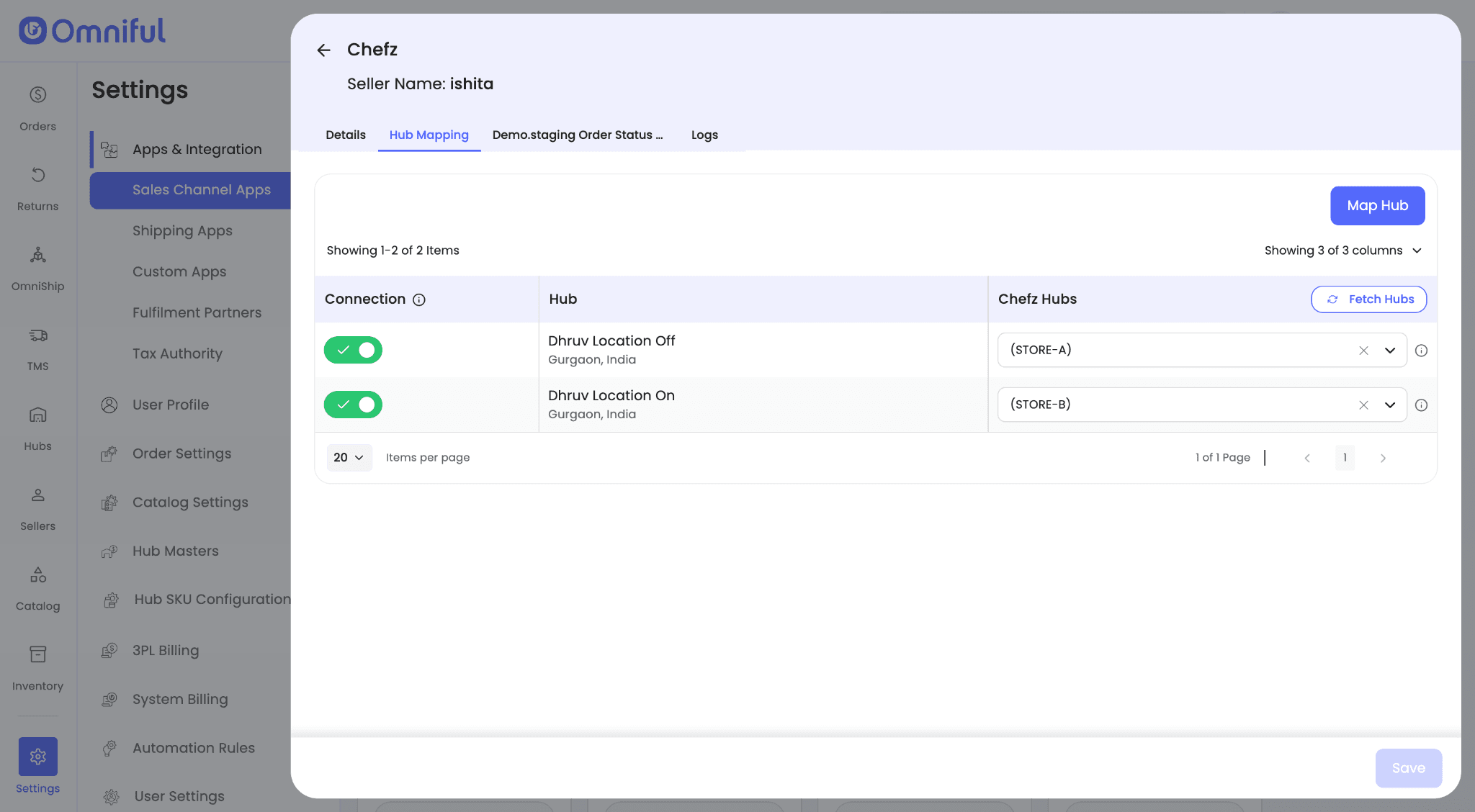
Task: Click the Seller Name ishita text
Action: [420, 84]
